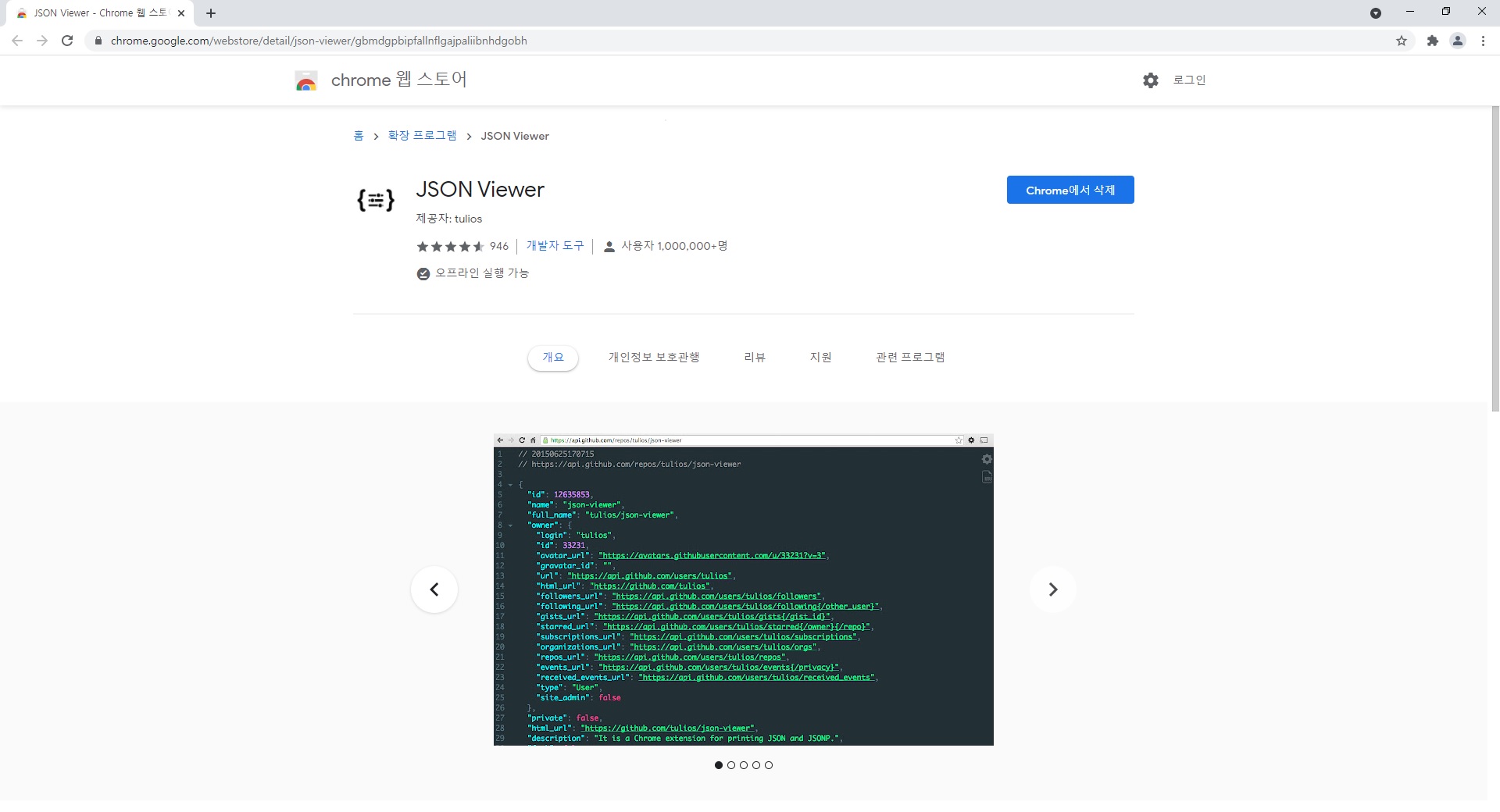Click the browser forward arrow
Screen dimensions: 1500x812
point(42,41)
